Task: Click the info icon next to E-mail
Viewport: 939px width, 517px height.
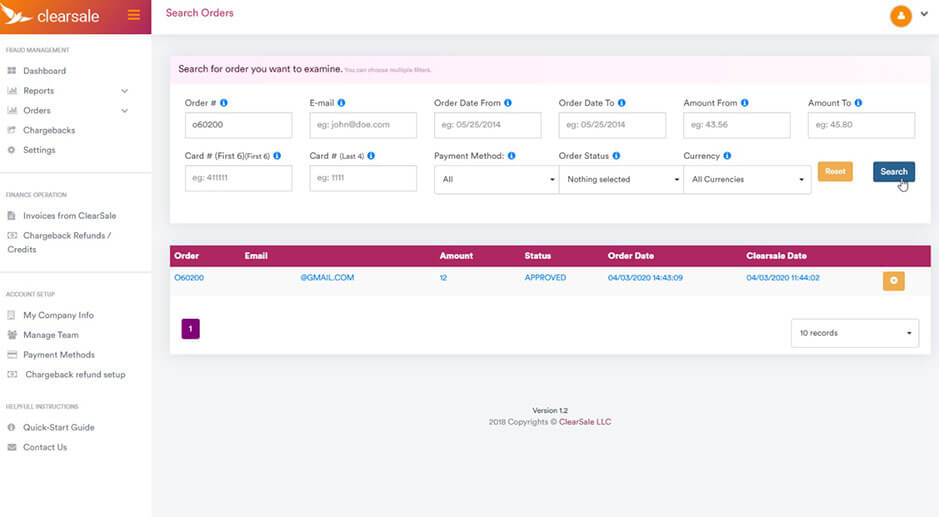Action: [x=341, y=103]
